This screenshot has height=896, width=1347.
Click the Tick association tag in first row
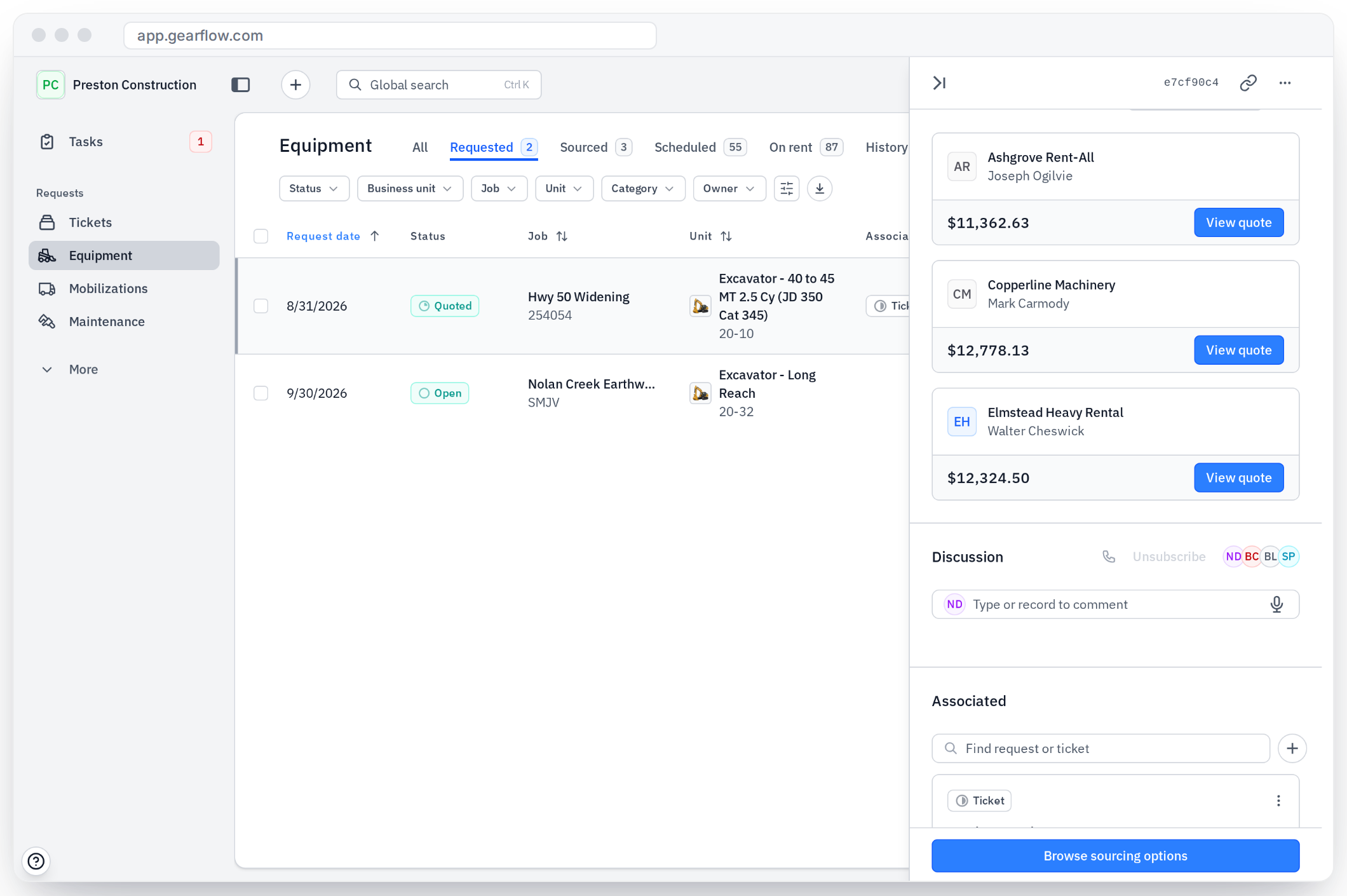[888, 306]
